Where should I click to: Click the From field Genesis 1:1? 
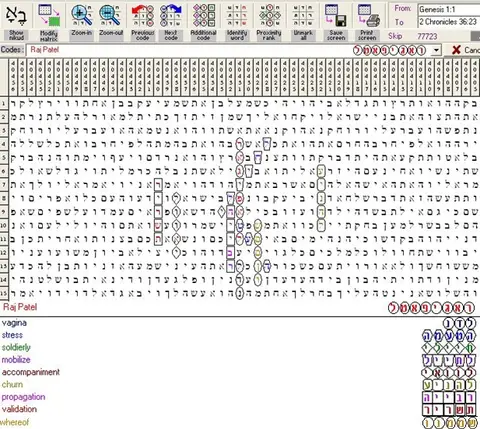pos(448,9)
